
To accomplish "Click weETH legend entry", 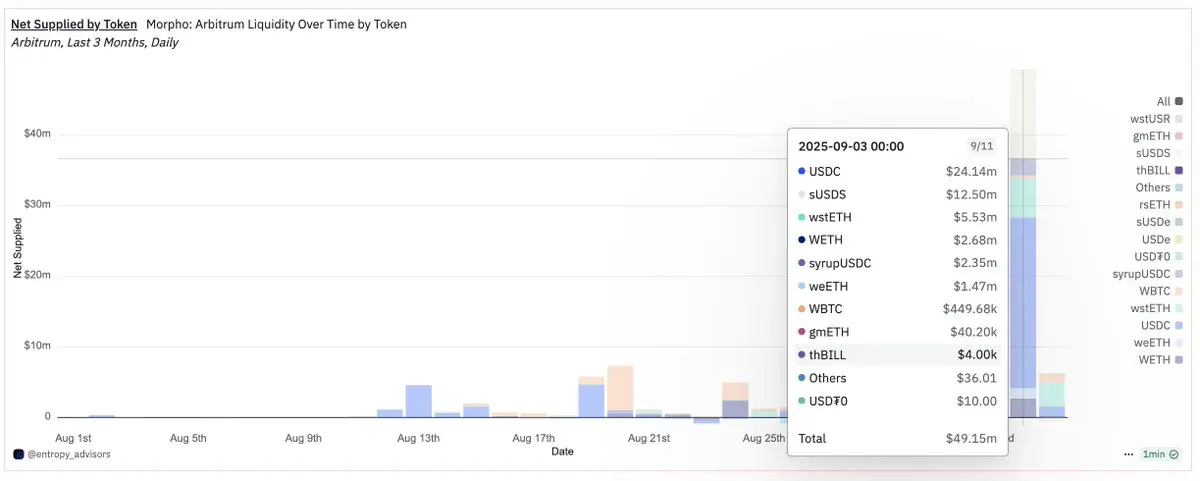I will click(x=1160, y=342).
